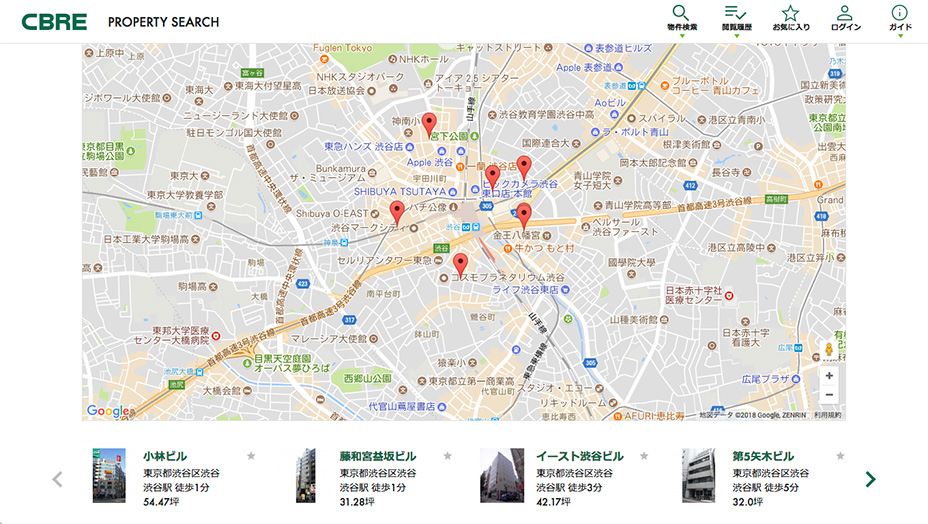Open the 藤和宮益坂ビル property title
Screen dimensions: 928x524
(x=378, y=457)
